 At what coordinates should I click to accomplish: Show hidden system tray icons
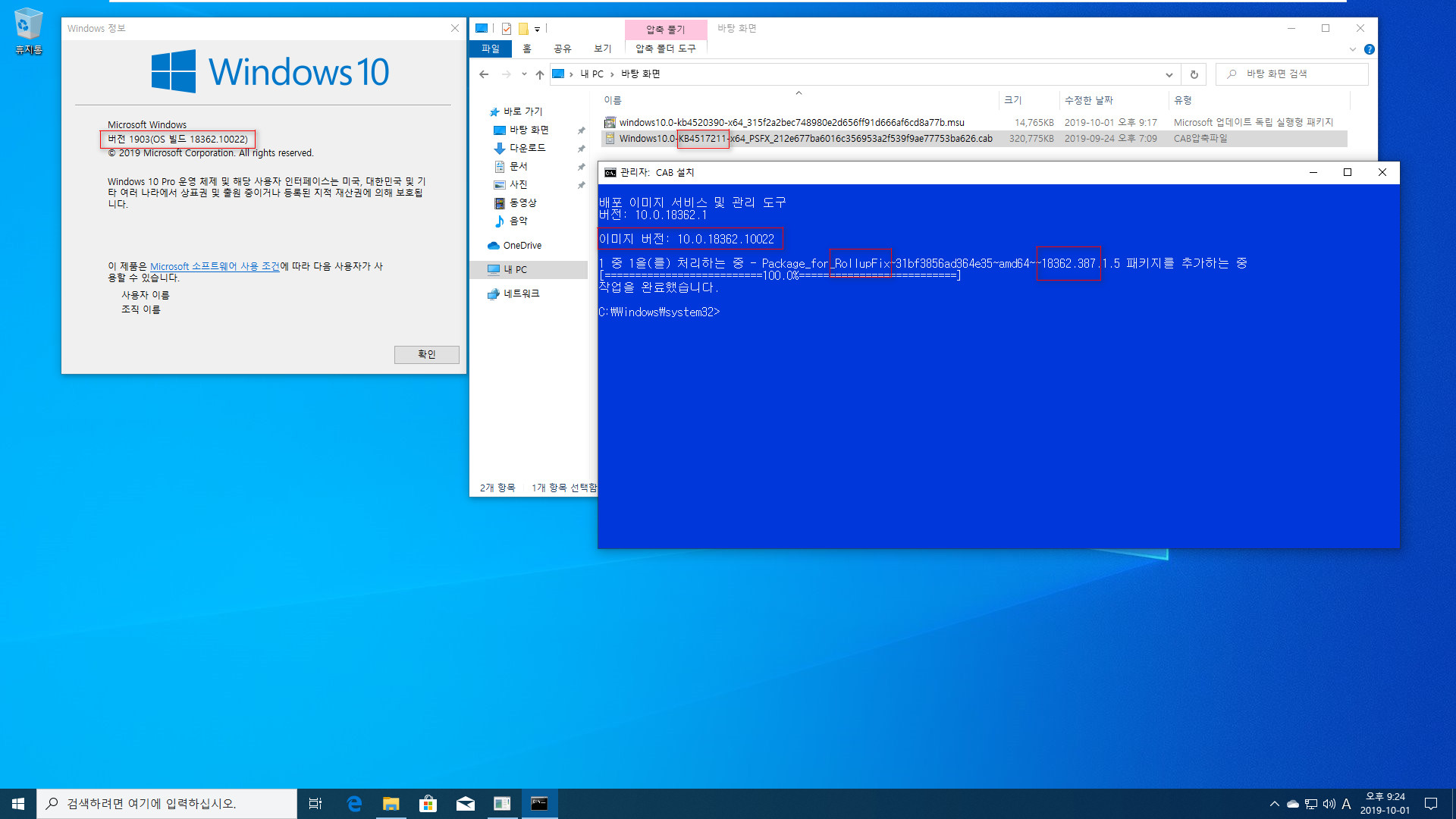coord(1274,804)
